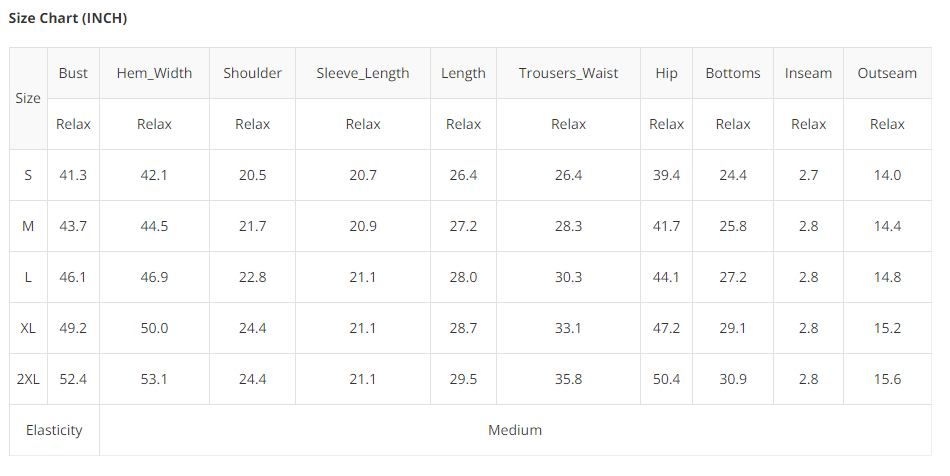
Task: Select the outseam value 15.2
Action: pyautogui.click(x=887, y=328)
